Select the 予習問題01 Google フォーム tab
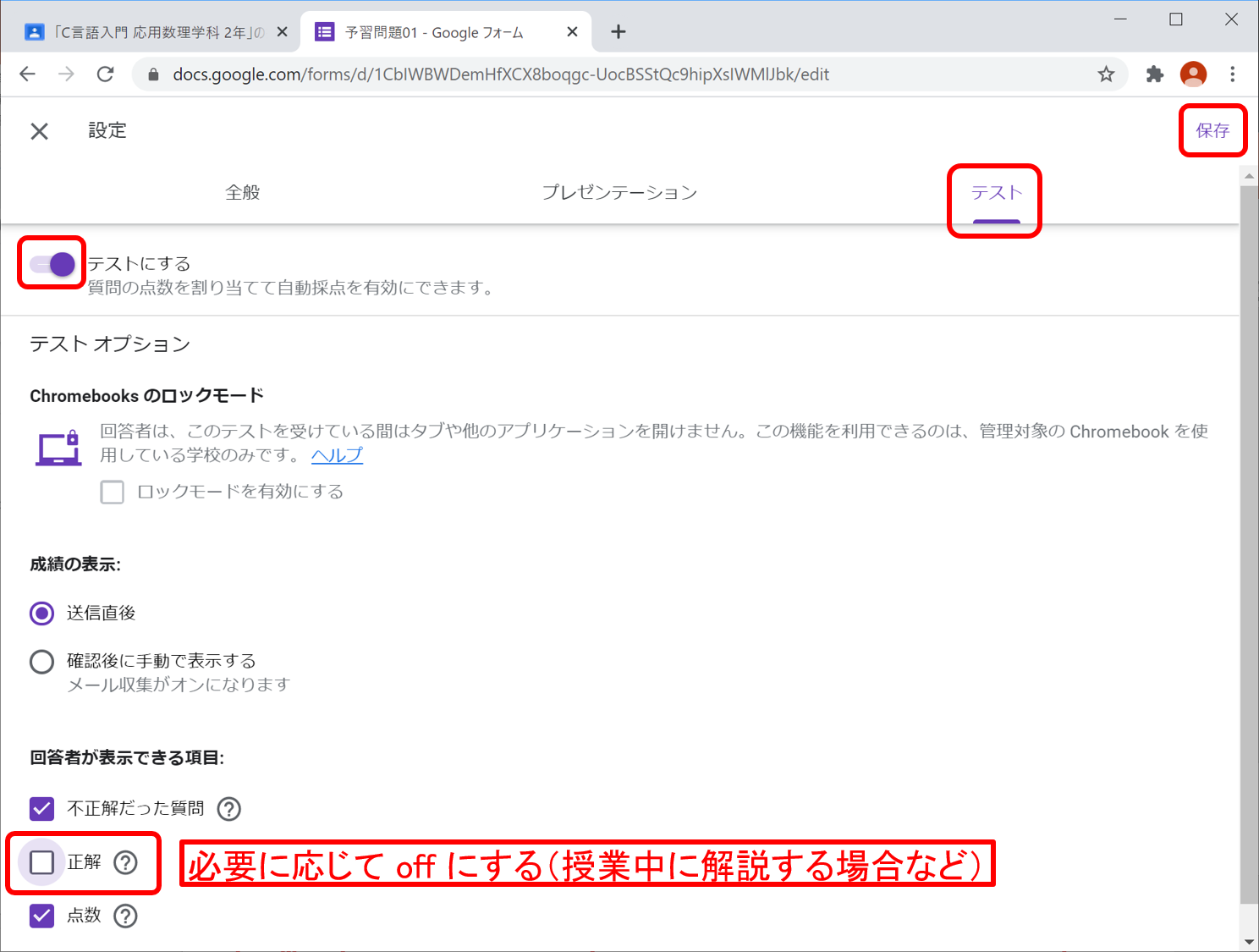The image size is (1259, 952). click(x=445, y=32)
